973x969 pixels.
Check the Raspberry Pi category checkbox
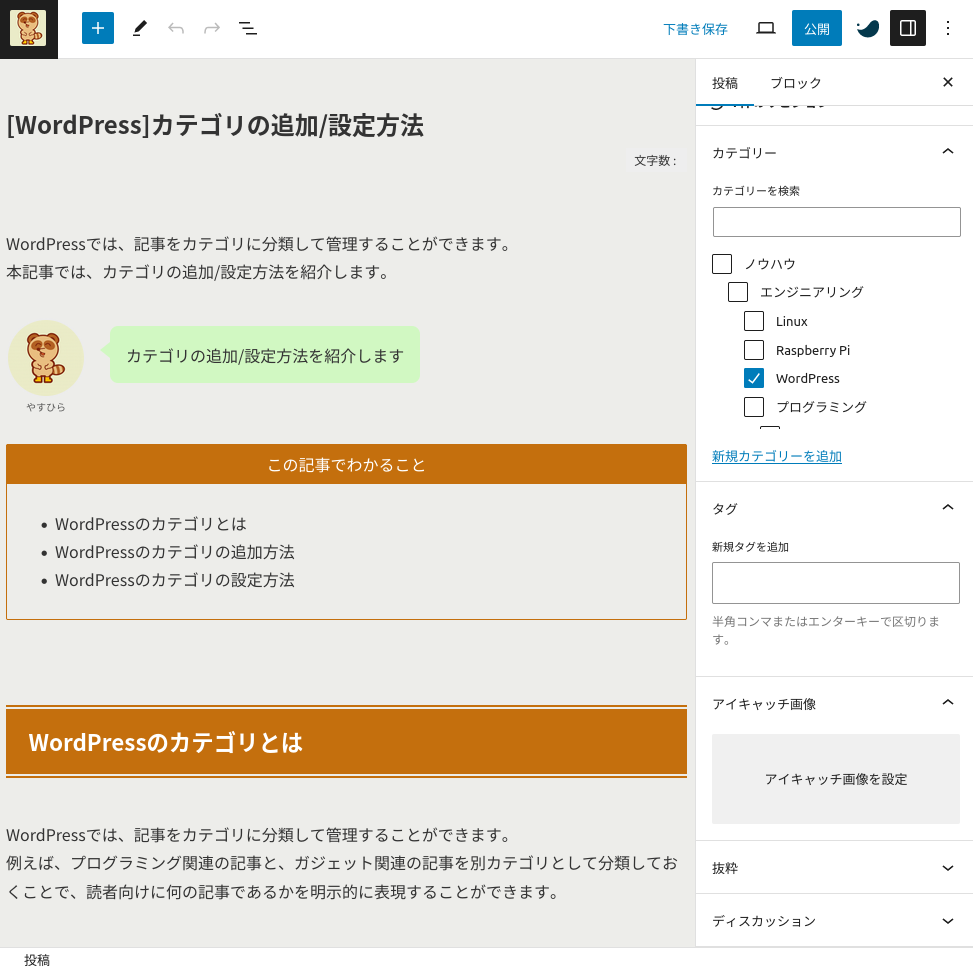(x=754, y=350)
